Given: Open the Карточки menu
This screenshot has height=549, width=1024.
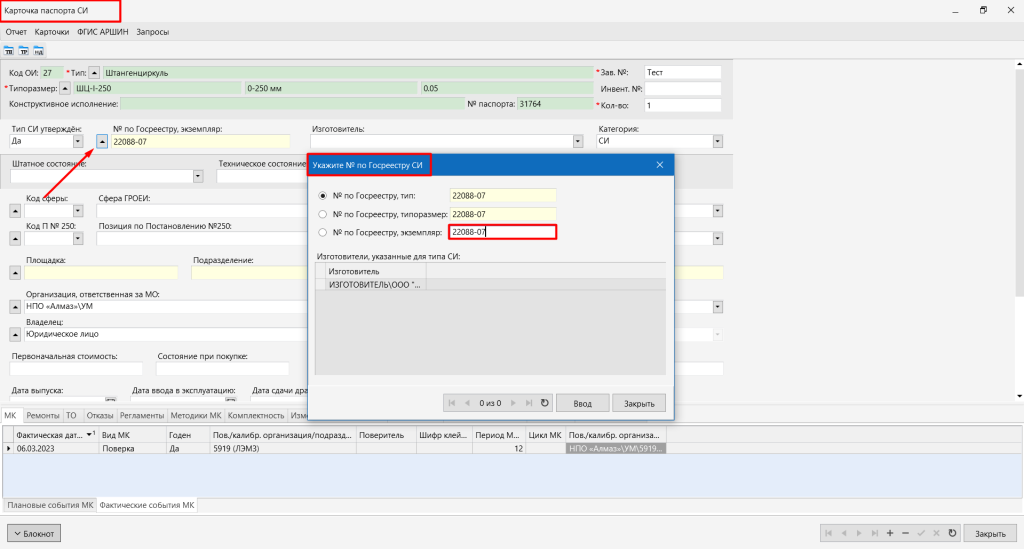Looking at the screenshot, I should point(52,31).
